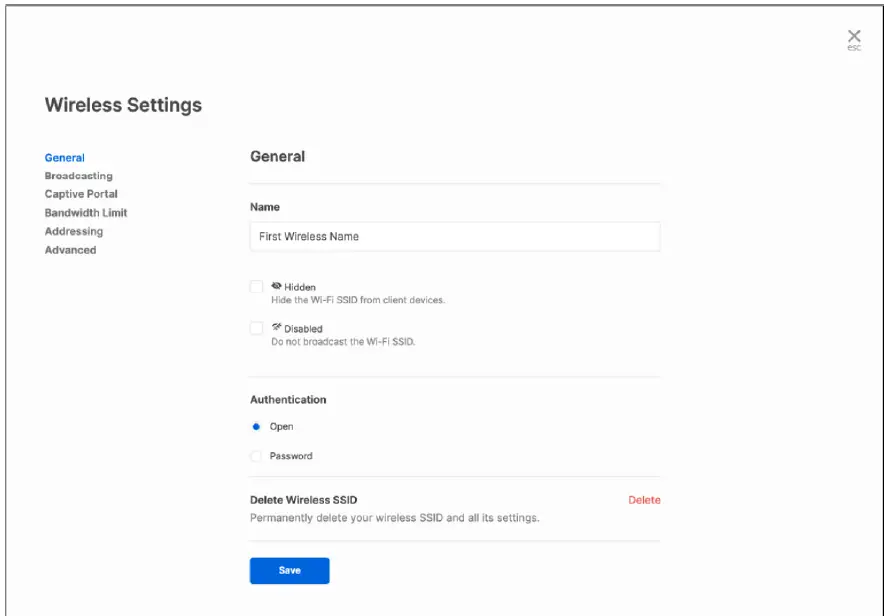The height and width of the screenshot is (616, 885).
Task: Close the Wireless Settings dialog with X
Action: [x=853, y=37]
